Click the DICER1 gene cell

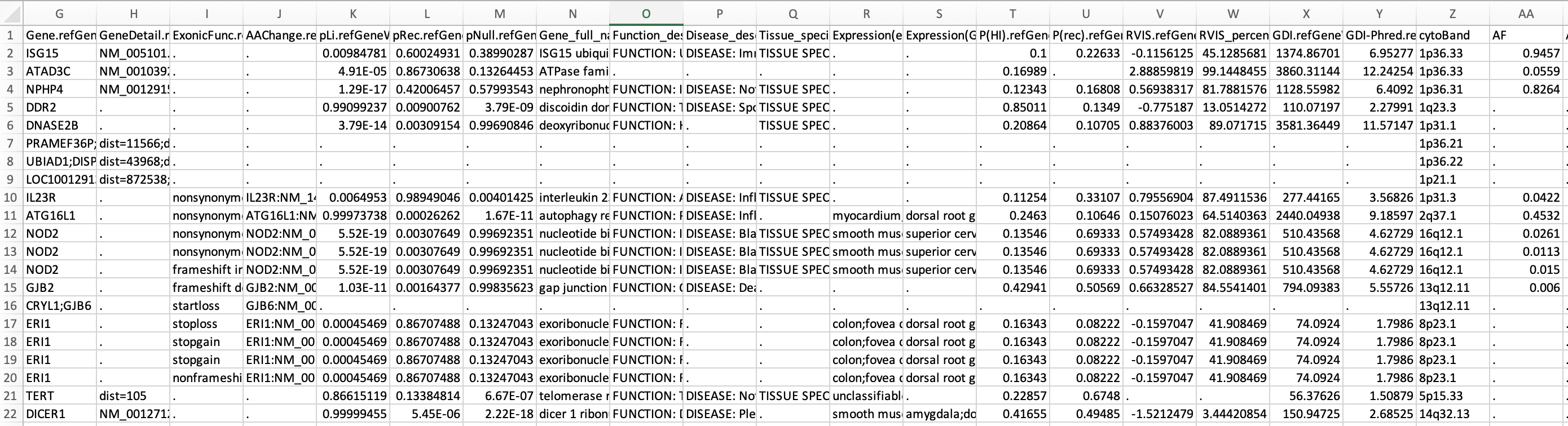[60, 414]
